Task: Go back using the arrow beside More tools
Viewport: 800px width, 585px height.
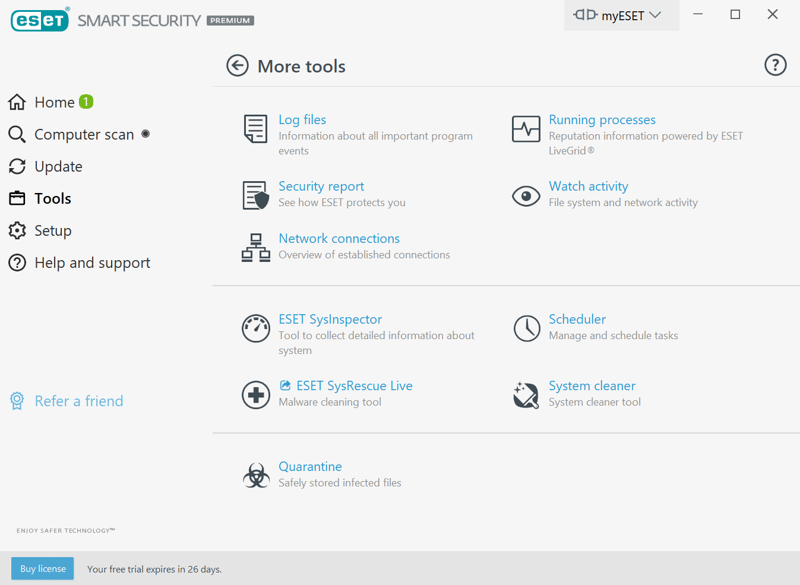Action: click(237, 66)
